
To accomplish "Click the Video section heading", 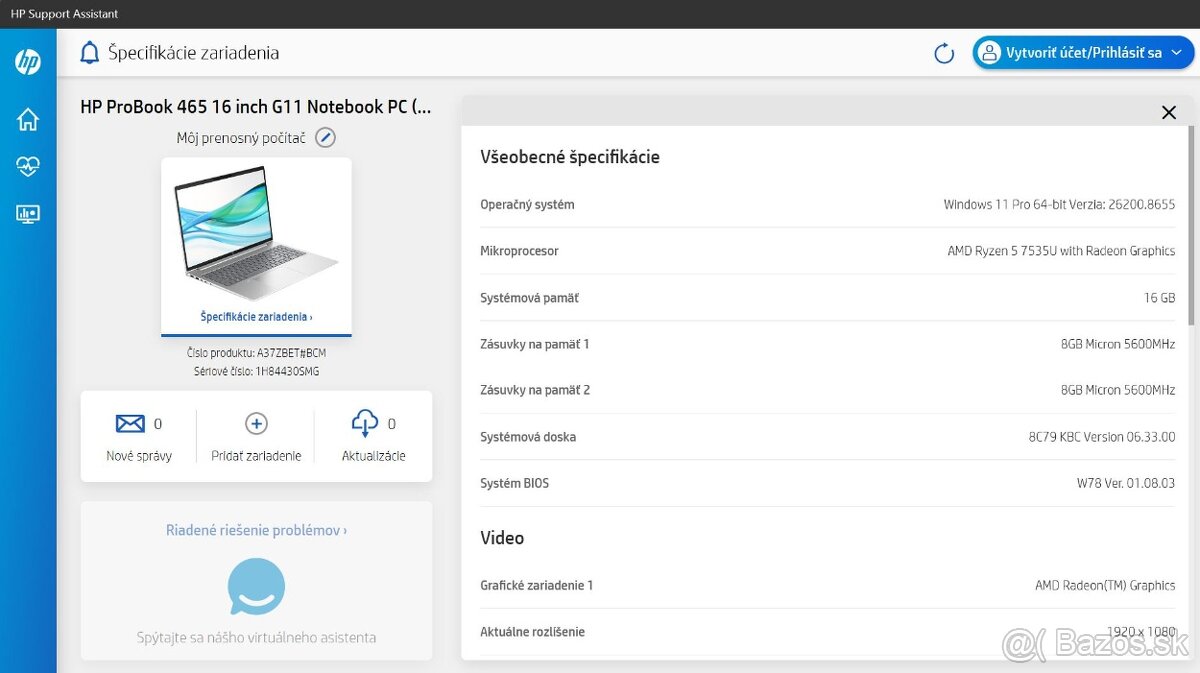I will [502, 538].
